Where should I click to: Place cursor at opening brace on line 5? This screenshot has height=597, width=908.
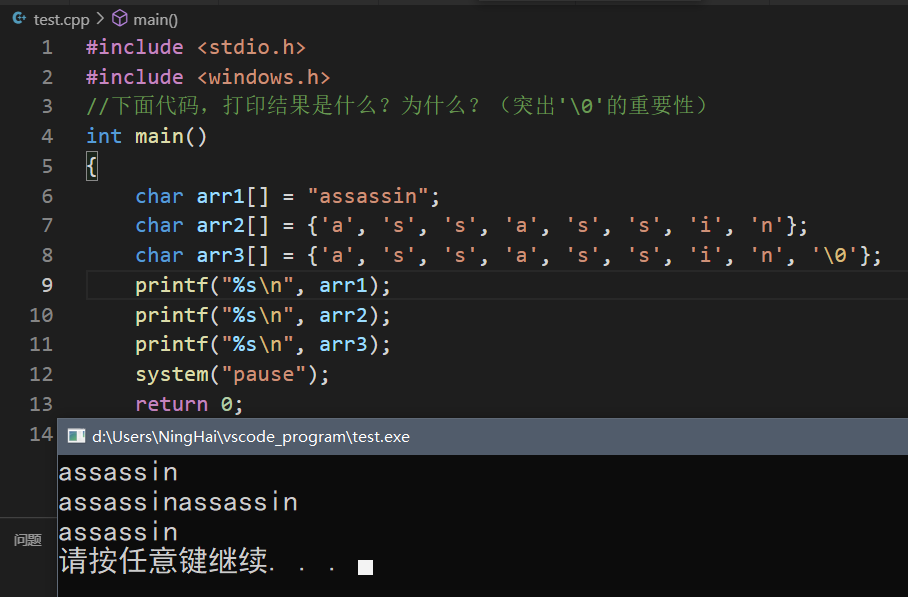91,166
